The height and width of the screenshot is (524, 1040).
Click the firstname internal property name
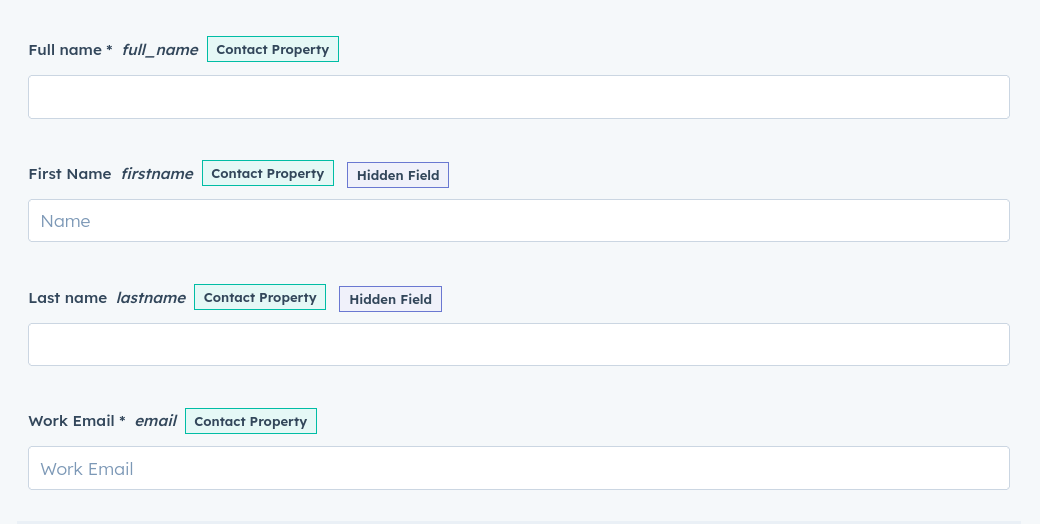tap(157, 174)
